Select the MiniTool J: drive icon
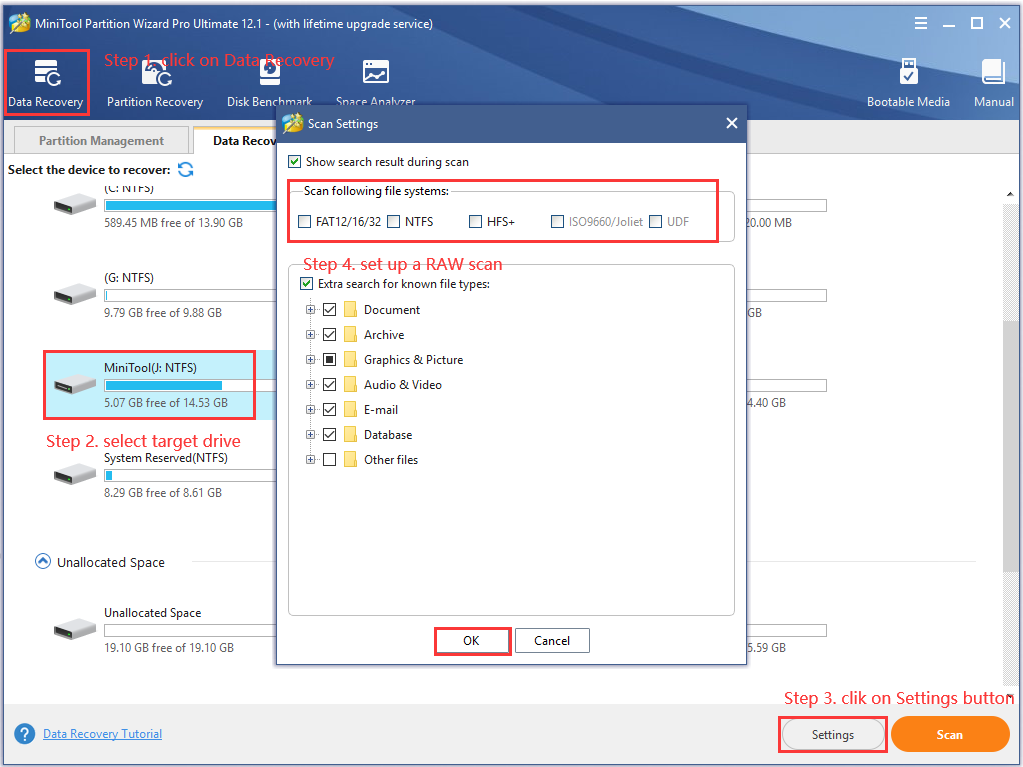This screenshot has width=1023, height=767. pyautogui.click(x=75, y=384)
